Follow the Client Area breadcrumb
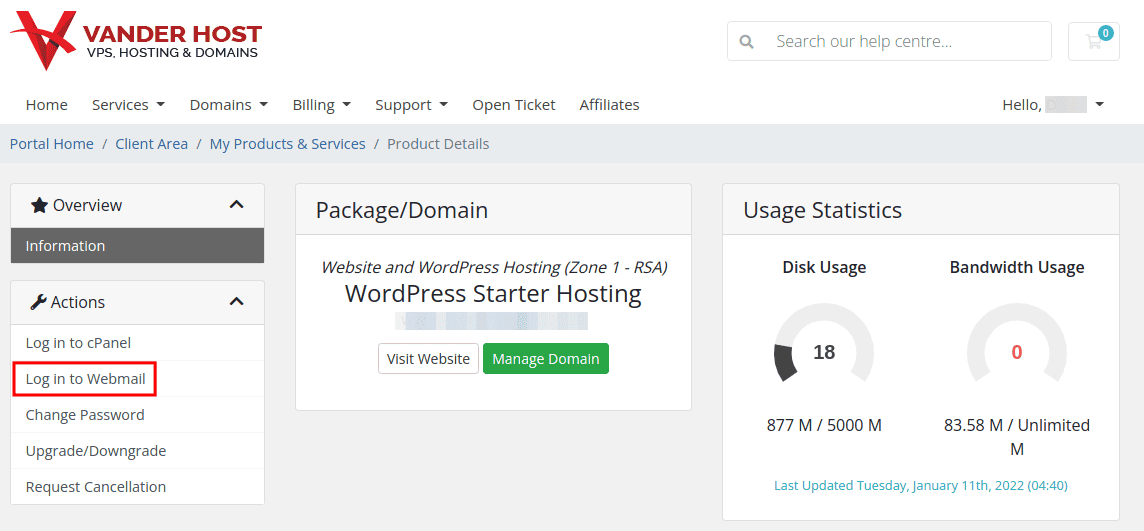This screenshot has width=1144, height=531. pos(152,144)
